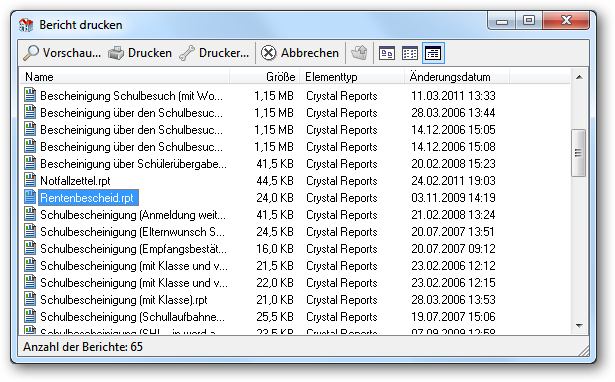This screenshot has height=382, width=615.
Task: Switch to large icons view
Action: tap(387, 53)
